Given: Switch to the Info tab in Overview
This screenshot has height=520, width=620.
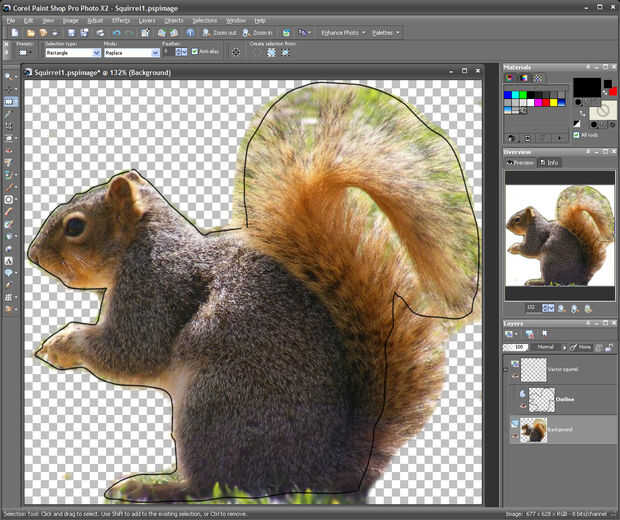Looking at the screenshot, I should [x=550, y=162].
